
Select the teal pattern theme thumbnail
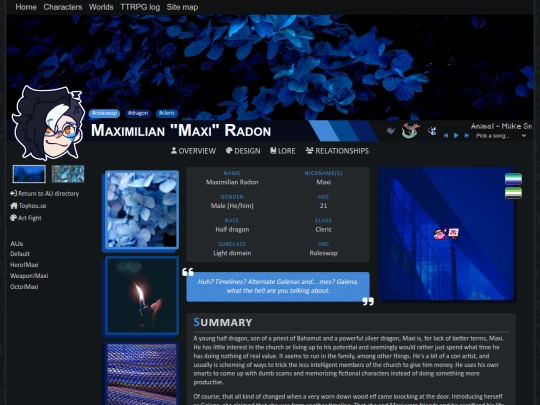click(68, 174)
